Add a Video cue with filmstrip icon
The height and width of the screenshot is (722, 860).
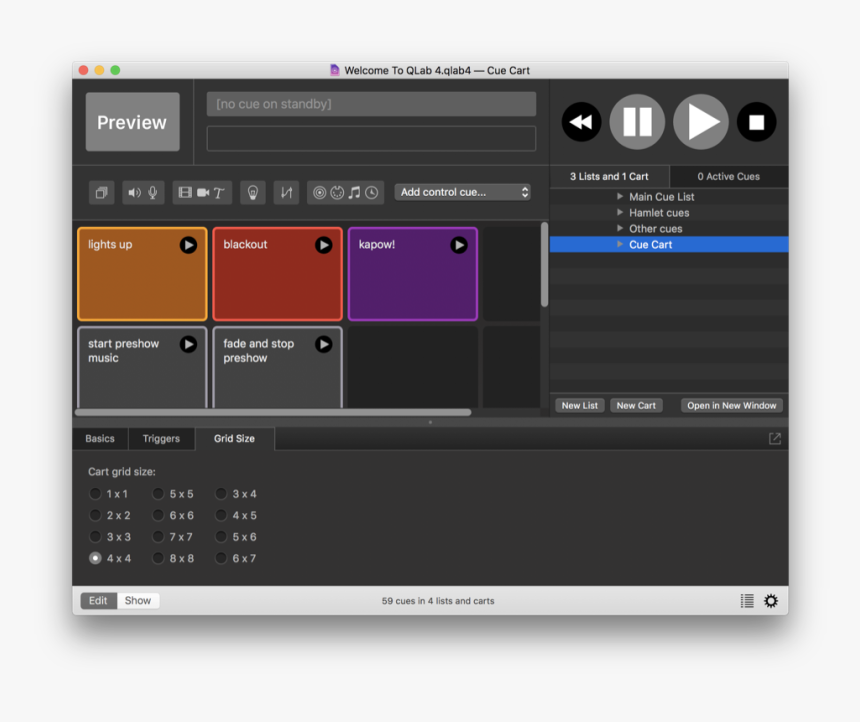tap(185, 193)
